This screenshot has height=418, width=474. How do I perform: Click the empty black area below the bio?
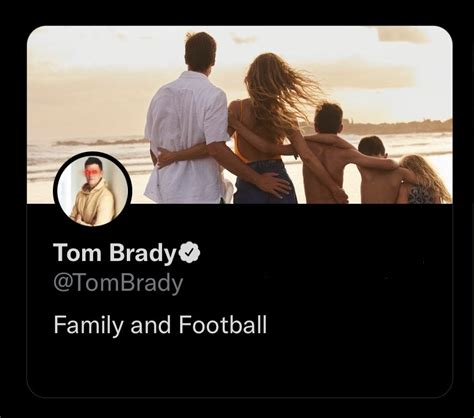tap(239, 367)
